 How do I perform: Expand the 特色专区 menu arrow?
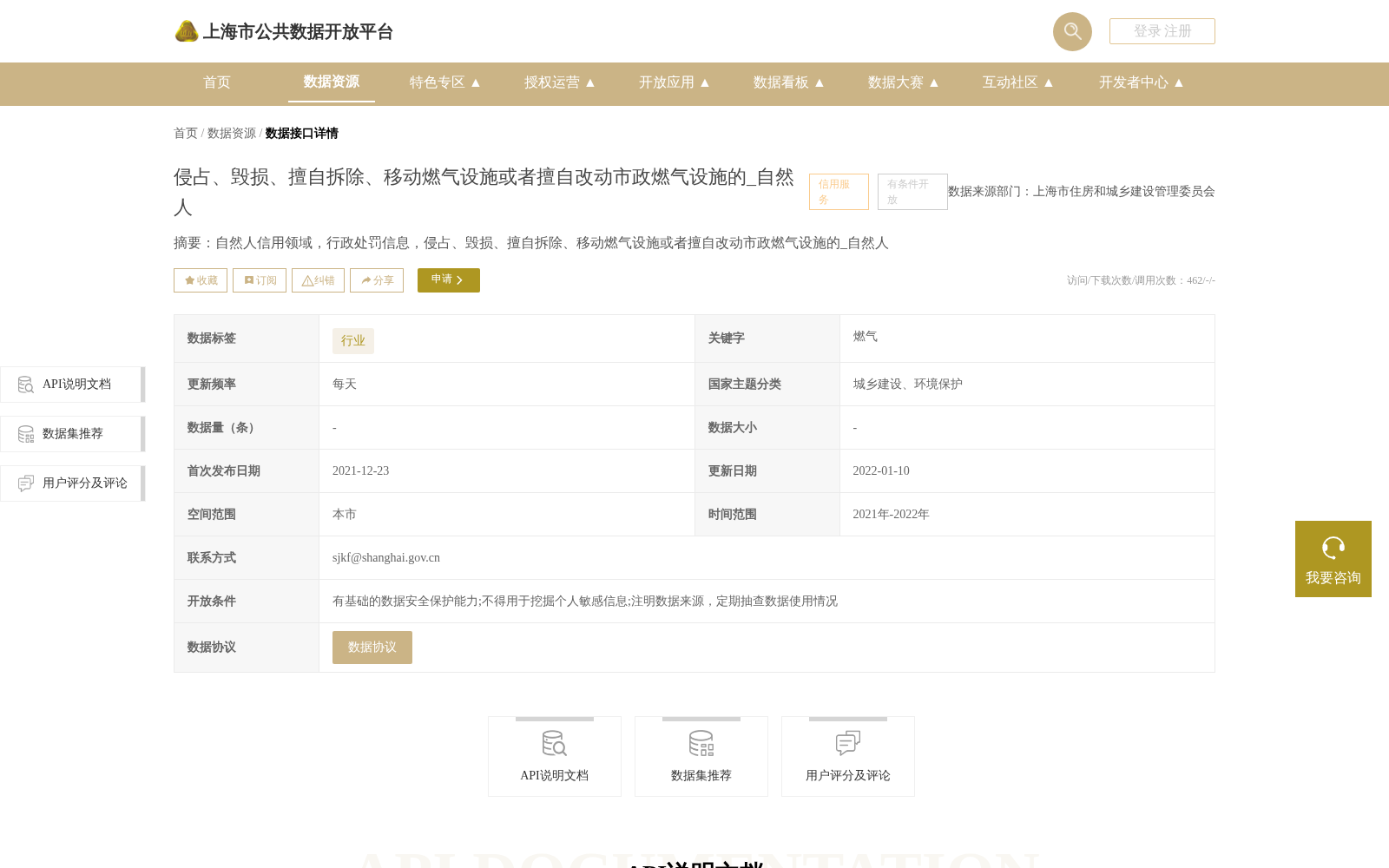click(x=476, y=82)
